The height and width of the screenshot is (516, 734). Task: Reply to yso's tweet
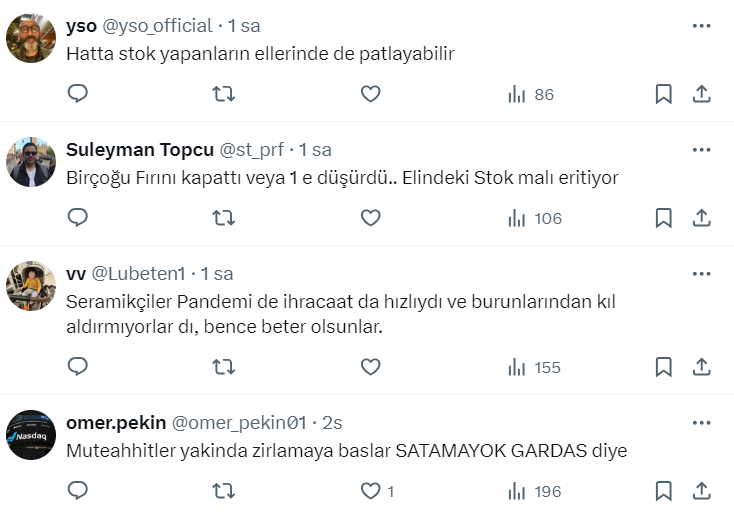tap(78, 94)
